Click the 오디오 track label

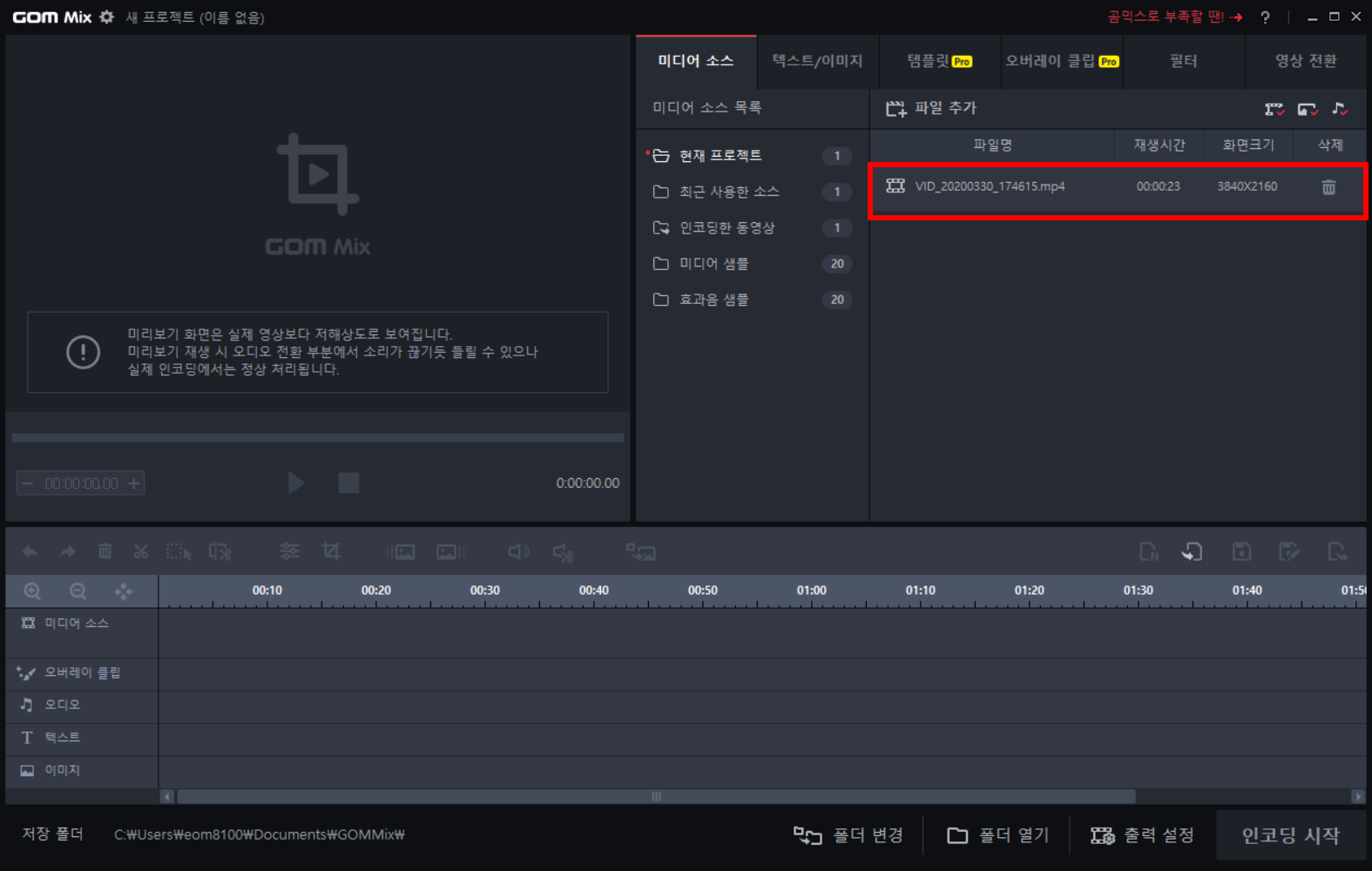click(x=62, y=705)
